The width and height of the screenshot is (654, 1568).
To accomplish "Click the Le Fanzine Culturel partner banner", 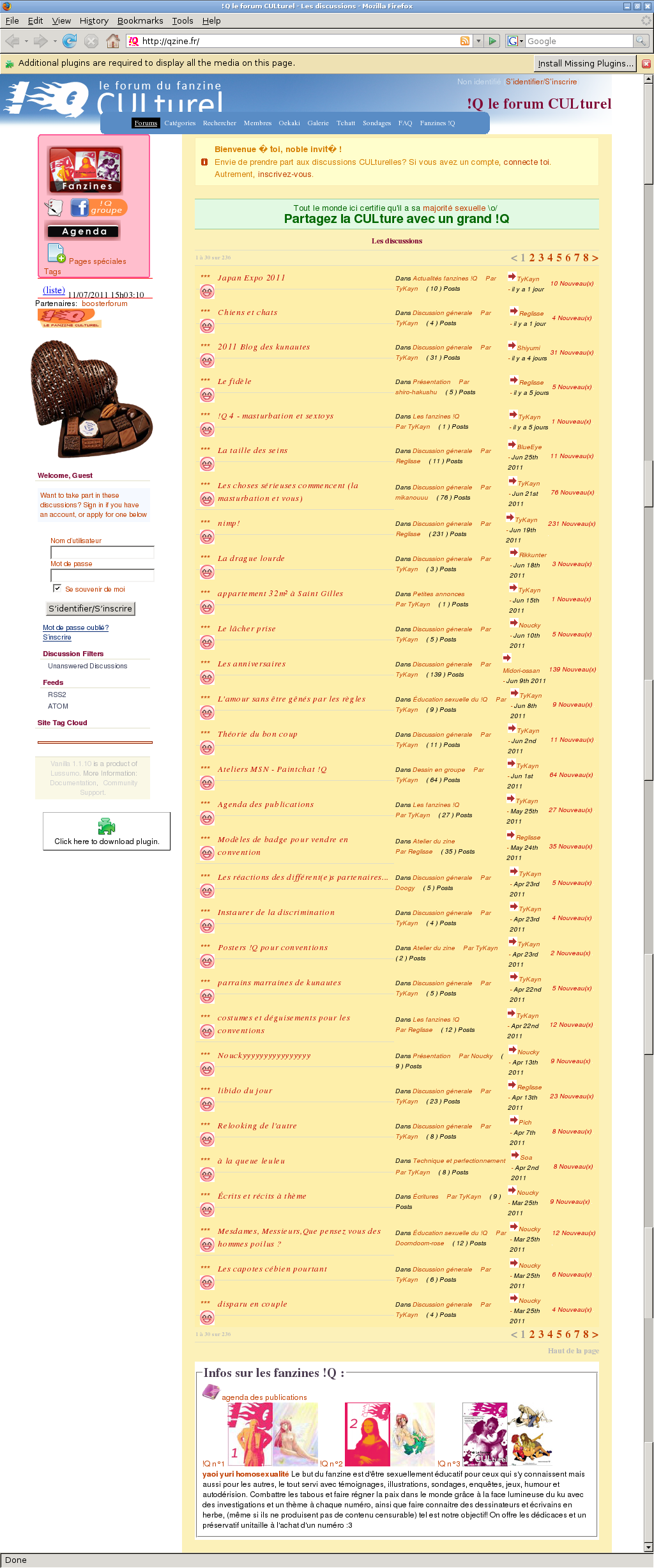I will point(69,318).
